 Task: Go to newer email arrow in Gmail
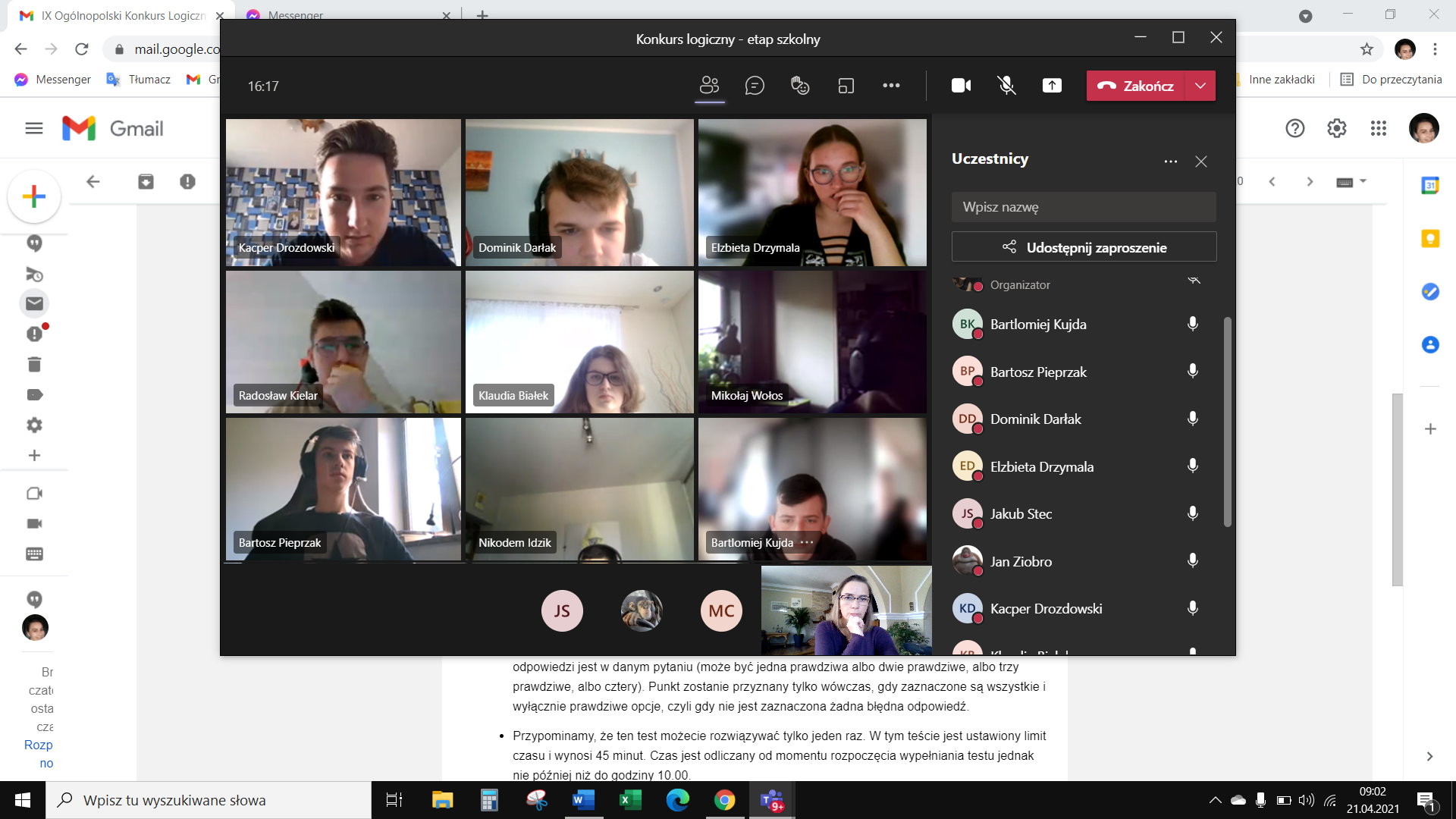pos(1272,181)
